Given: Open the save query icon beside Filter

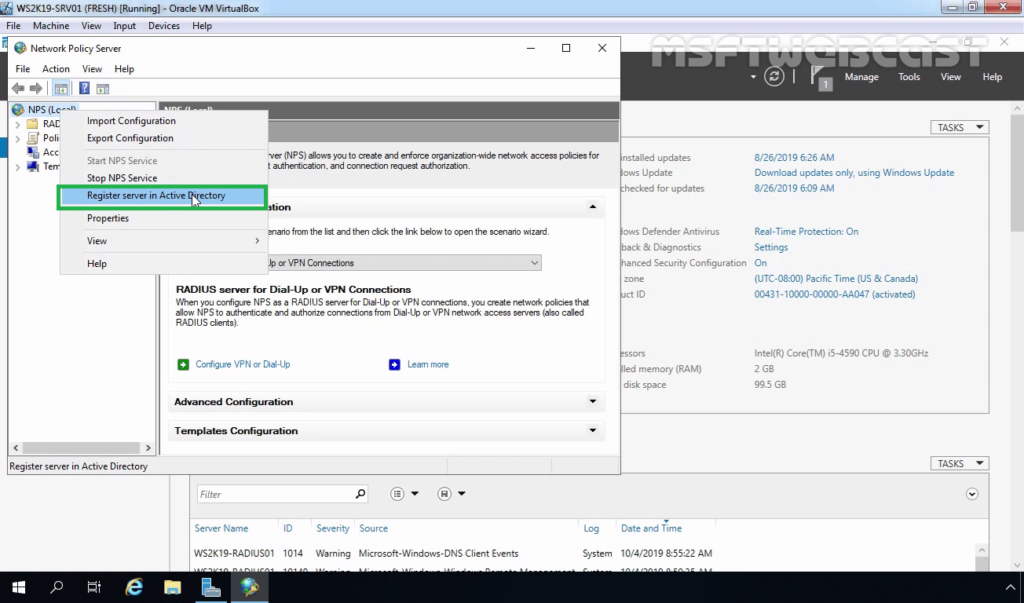Looking at the screenshot, I should click(444, 494).
